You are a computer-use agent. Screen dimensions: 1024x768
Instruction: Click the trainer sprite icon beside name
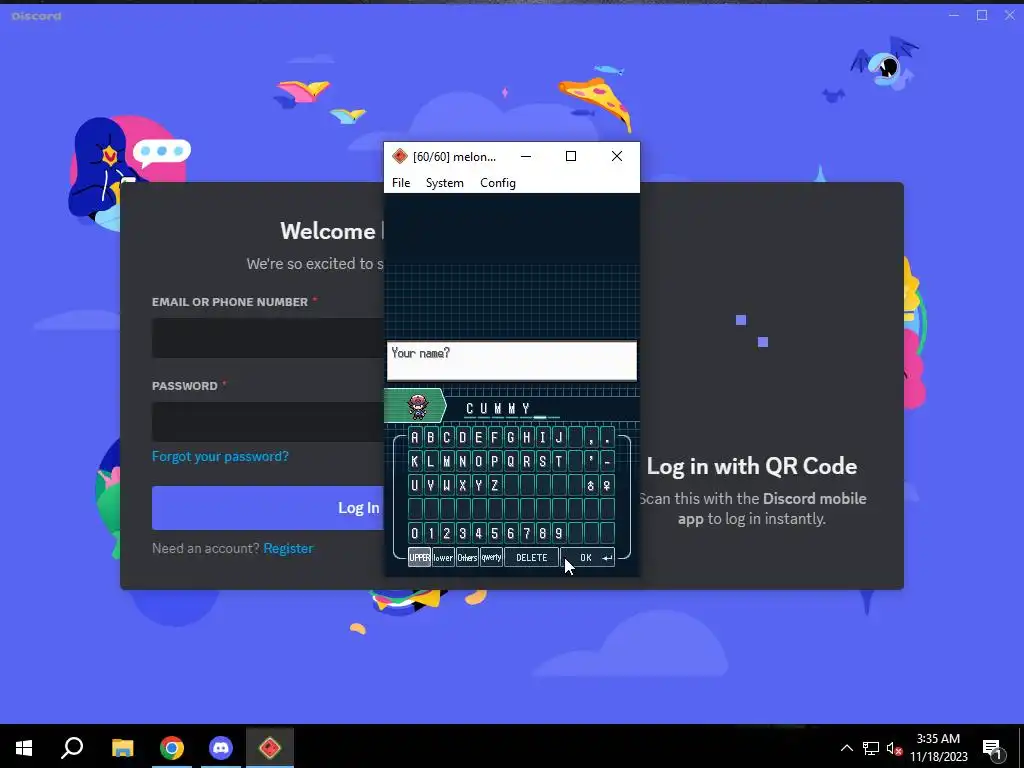(x=417, y=406)
